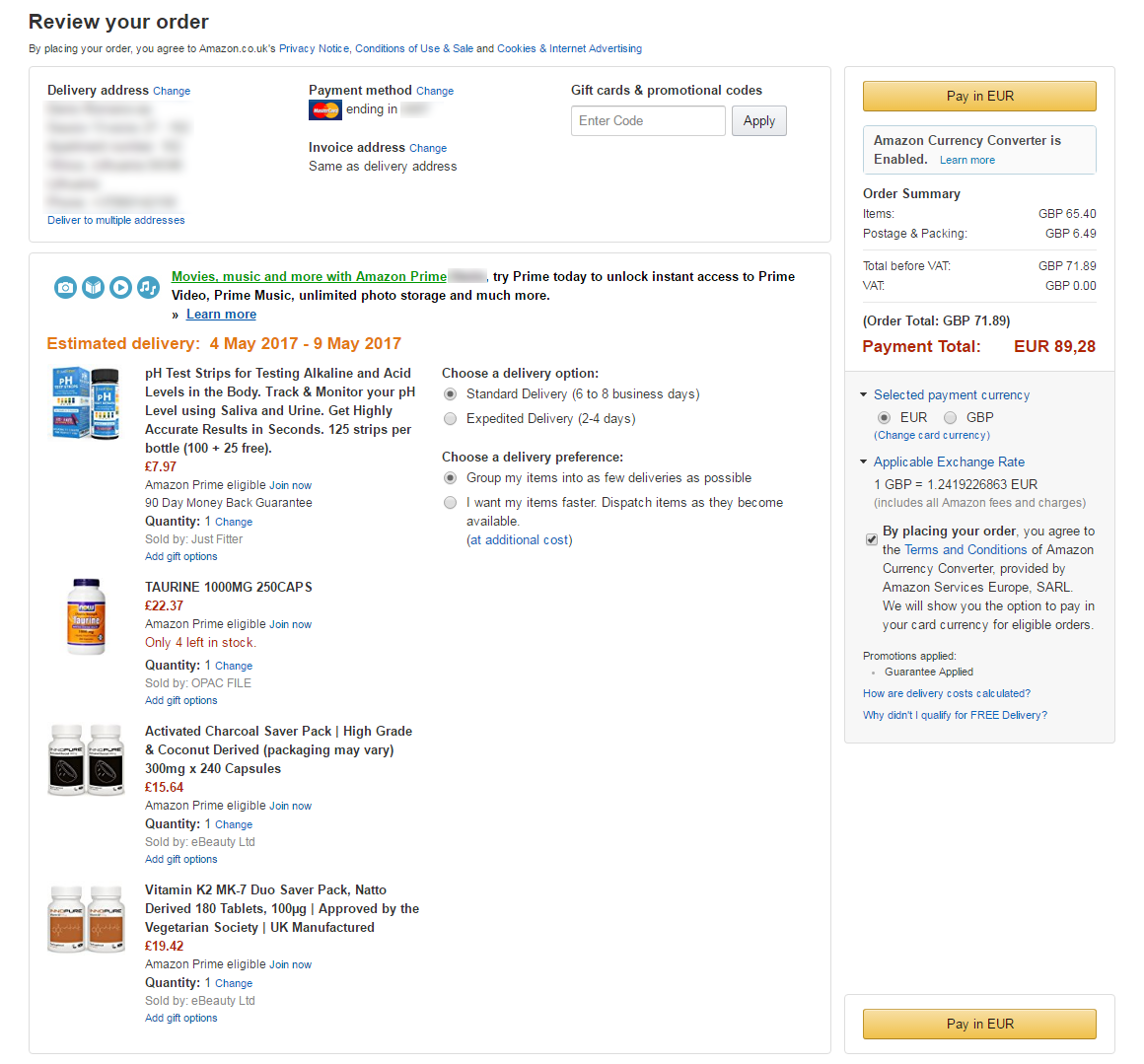Click the Prime music note icon
The image size is (1144, 1064).
coord(149,287)
